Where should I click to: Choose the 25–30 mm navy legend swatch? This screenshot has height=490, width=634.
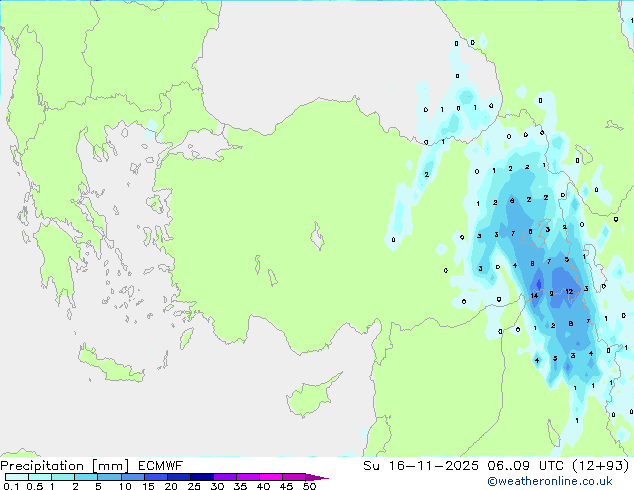coord(202,477)
